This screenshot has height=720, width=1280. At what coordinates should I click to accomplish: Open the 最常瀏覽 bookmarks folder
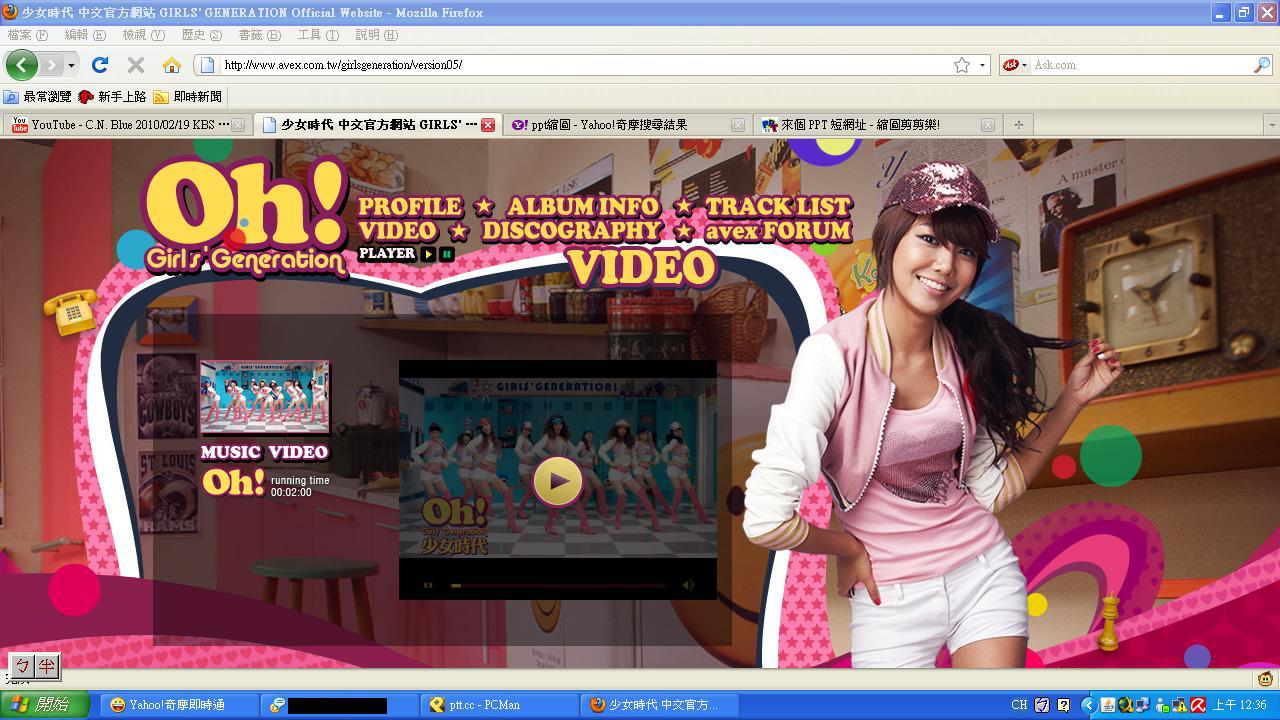click(38, 97)
